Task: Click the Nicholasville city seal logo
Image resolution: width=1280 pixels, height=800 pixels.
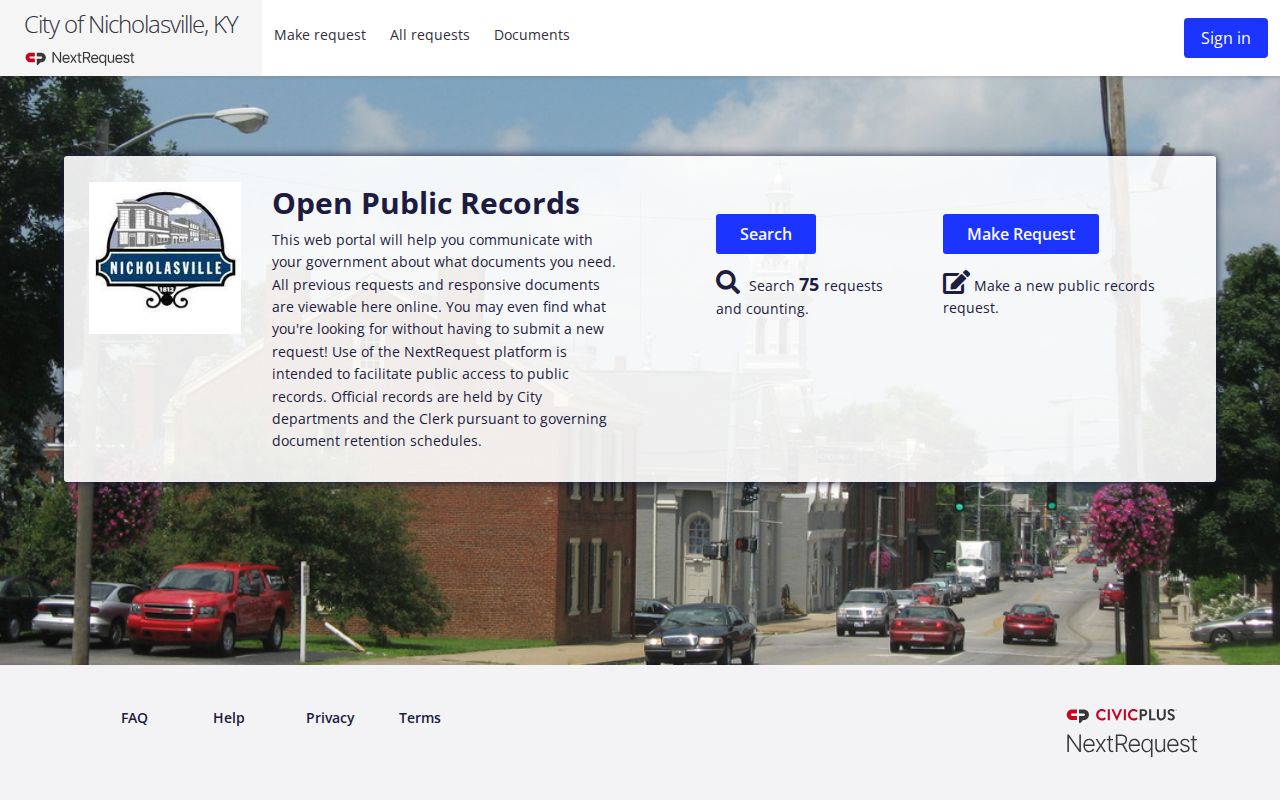Action: pyautogui.click(x=165, y=258)
